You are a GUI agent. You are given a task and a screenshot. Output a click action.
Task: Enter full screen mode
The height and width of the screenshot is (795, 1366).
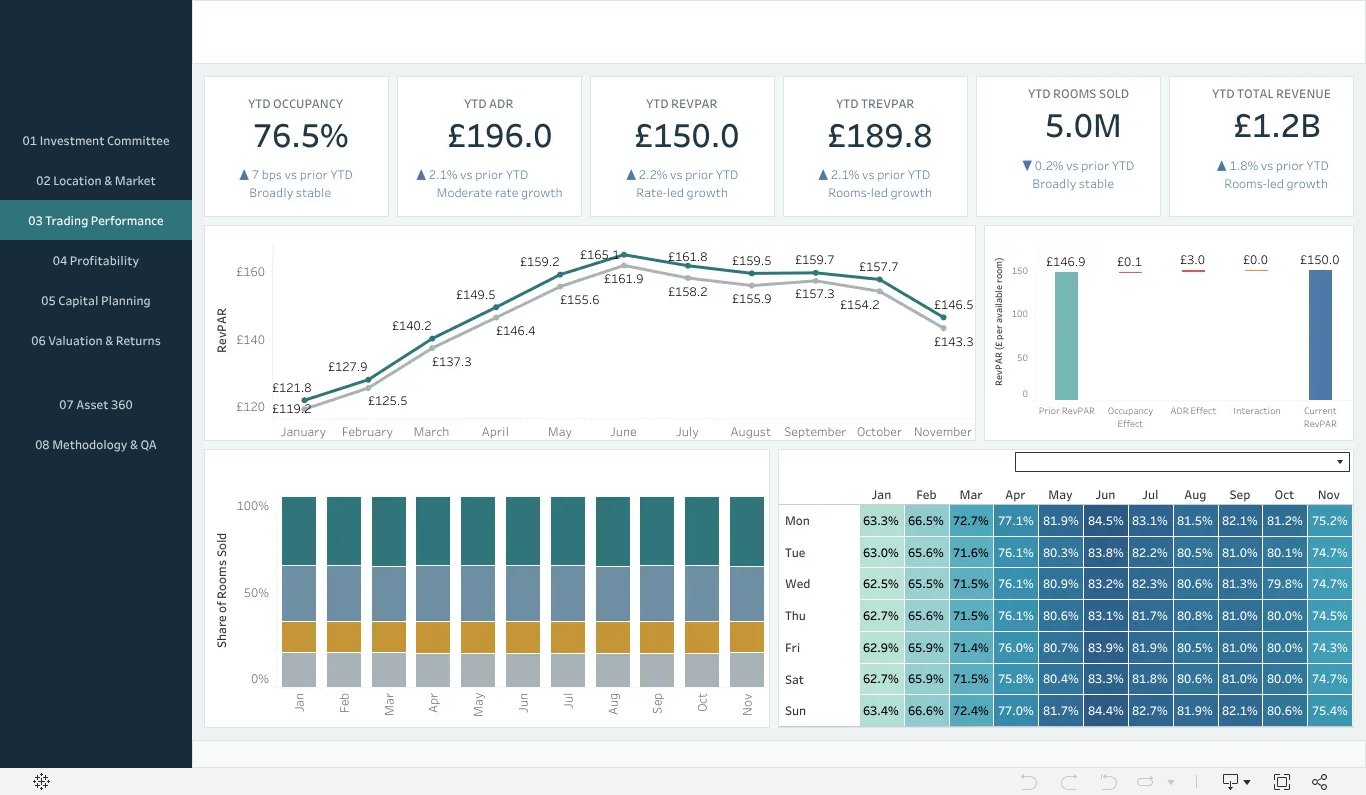coord(1282,782)
